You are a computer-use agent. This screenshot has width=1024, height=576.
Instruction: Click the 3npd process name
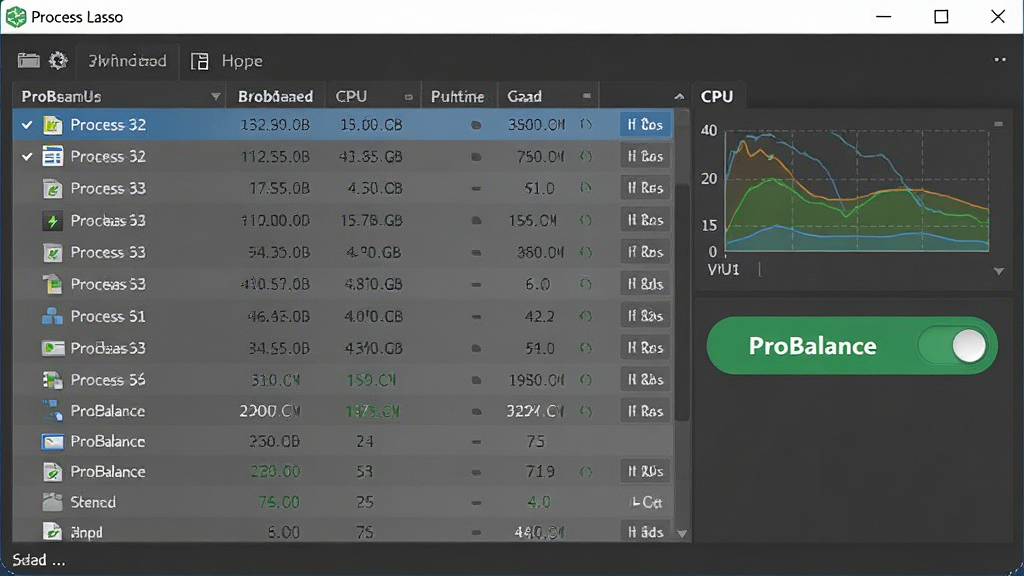(x=86, y=532)
